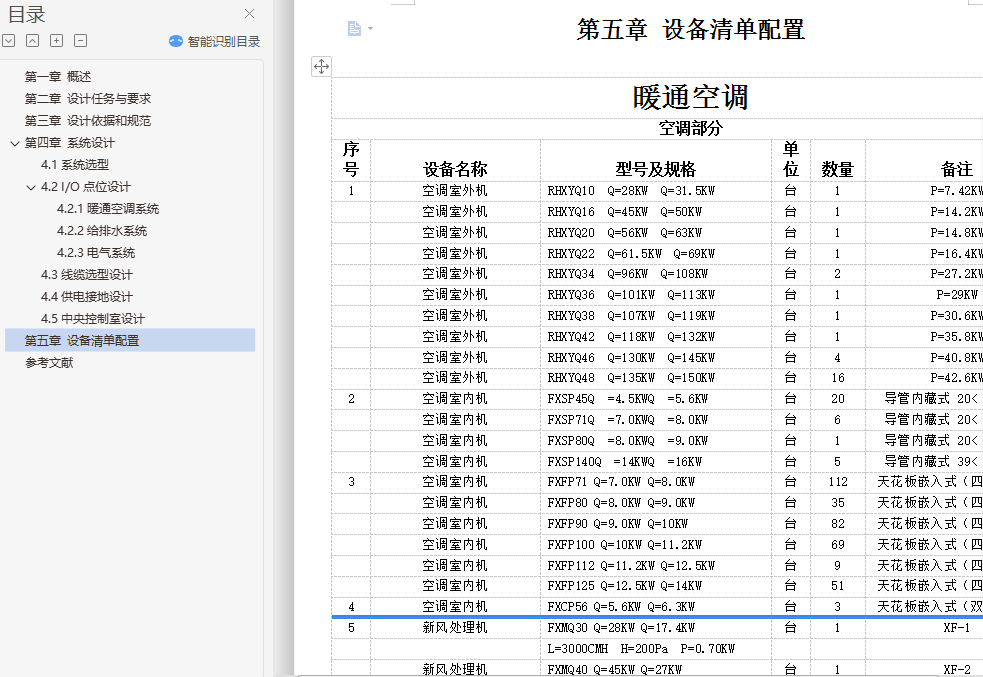983x677 pixels.
Task: Jump to 4.2.1 暖通空调系统
Action: pos(108,209)
